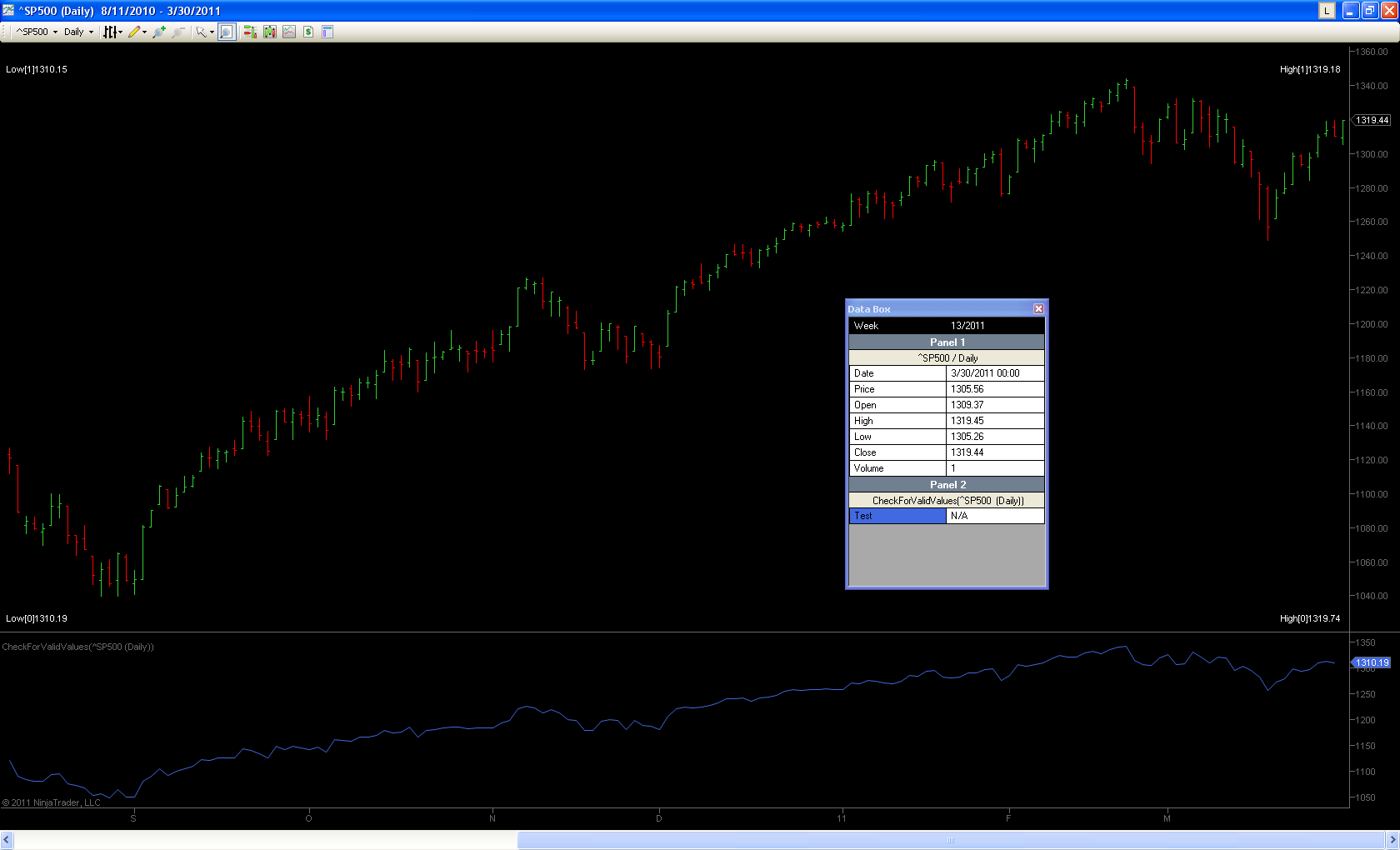Open the Daily interval dropdown
Viewport: 1400px width, 850px height.
[78, 32]
